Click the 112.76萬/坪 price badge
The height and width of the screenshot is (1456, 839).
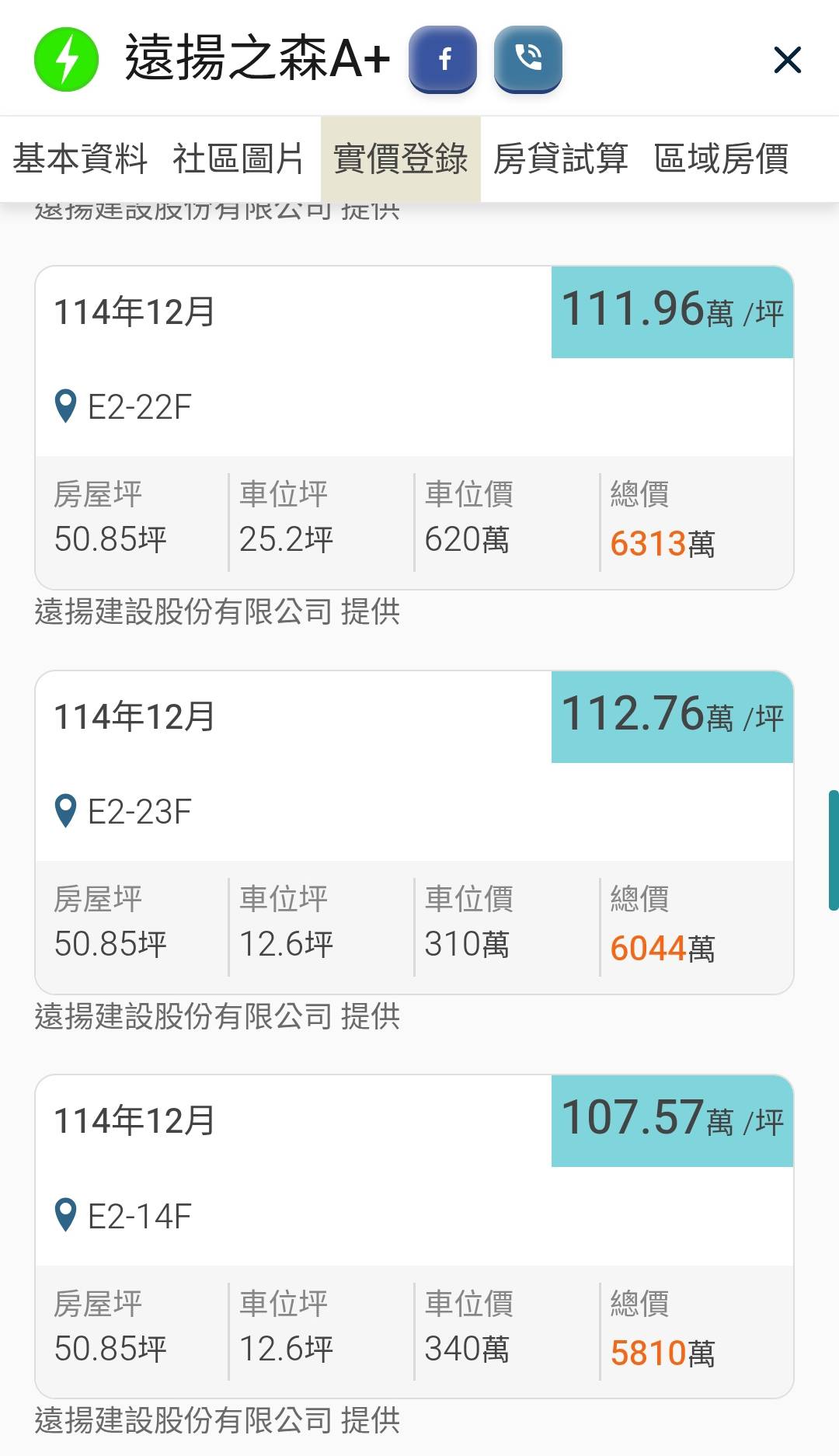click(672, 716)
